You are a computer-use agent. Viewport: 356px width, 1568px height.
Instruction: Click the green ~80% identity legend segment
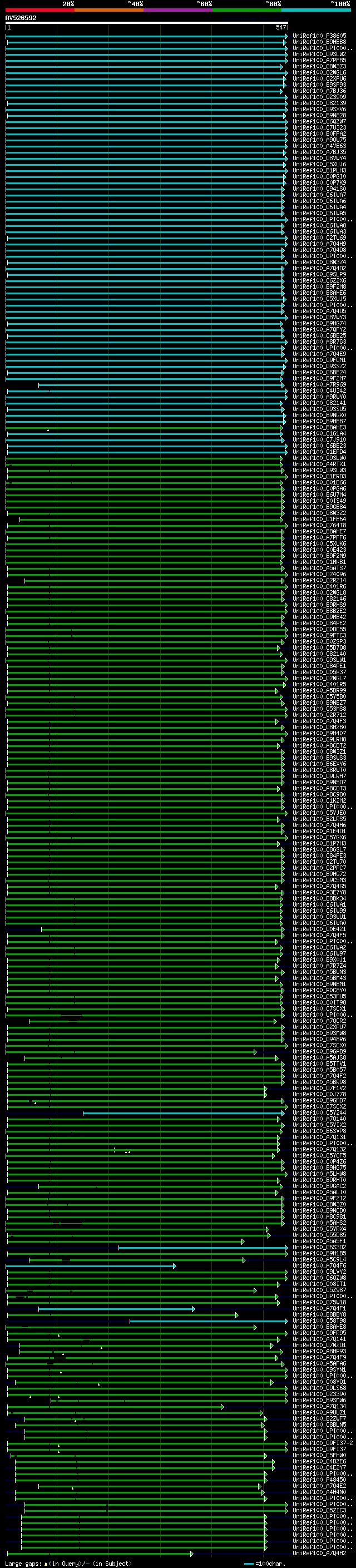[x=247, y=11]
